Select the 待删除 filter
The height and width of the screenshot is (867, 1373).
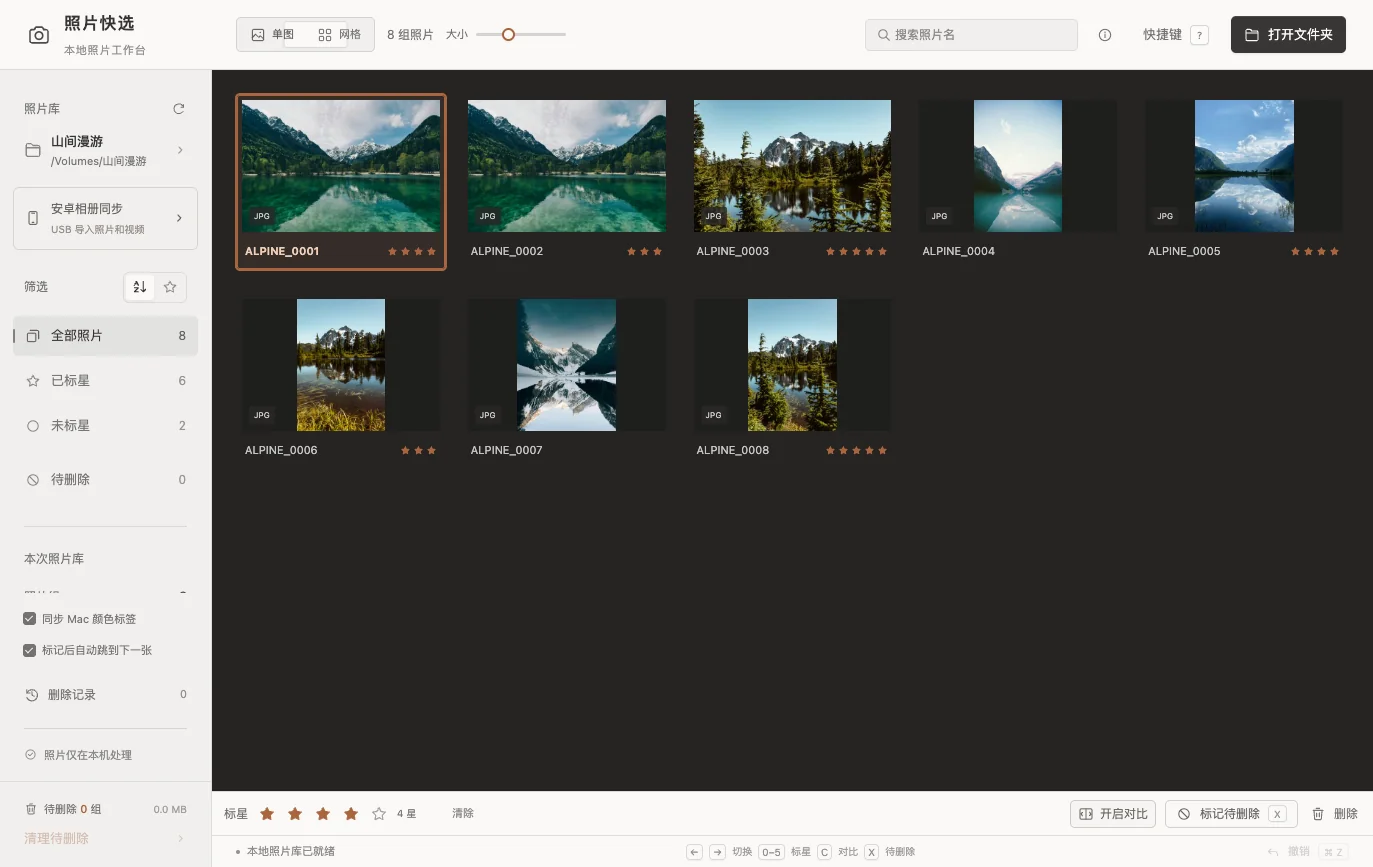pos(105,480)
